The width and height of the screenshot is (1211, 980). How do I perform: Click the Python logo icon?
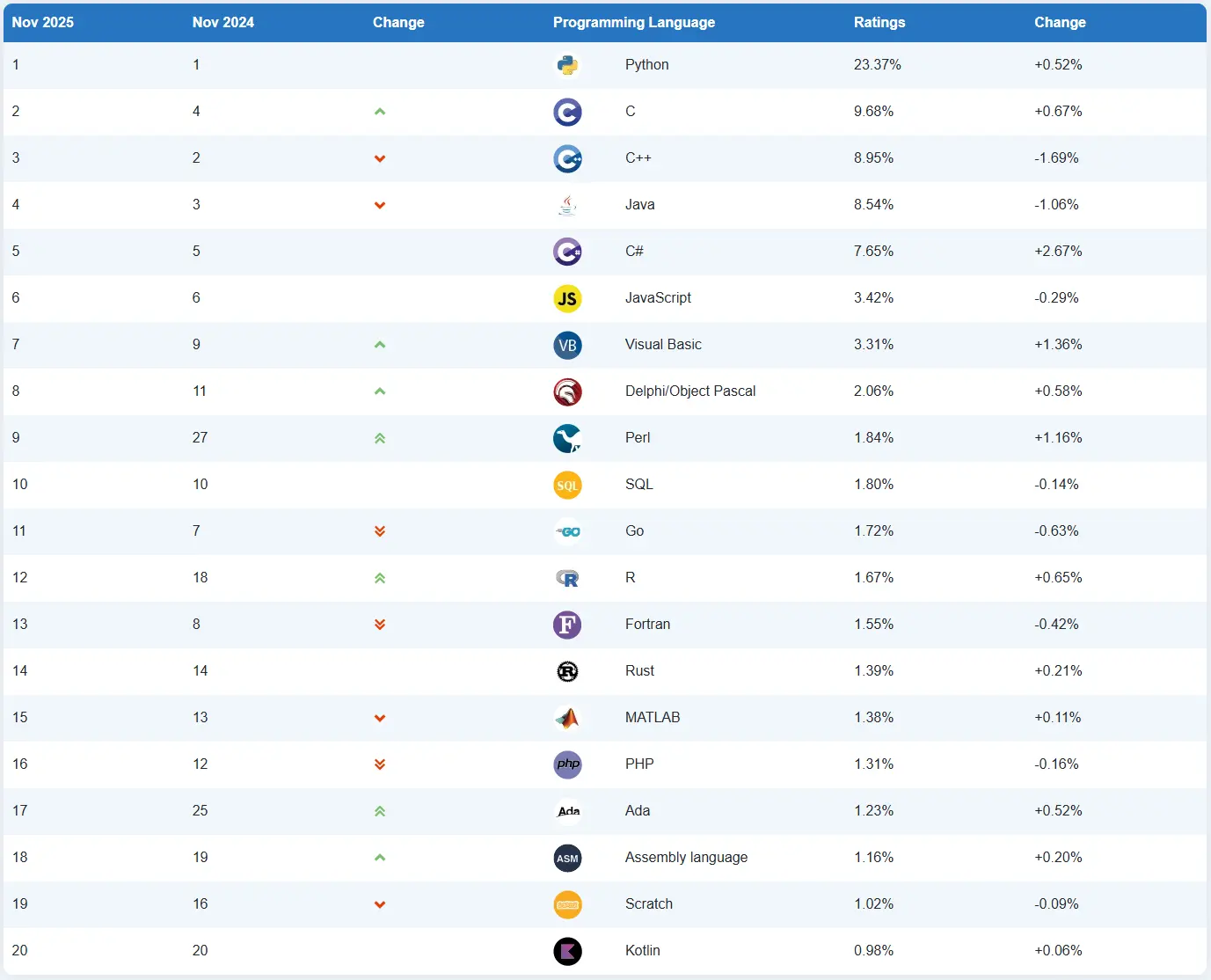click(x=567, y=65)
